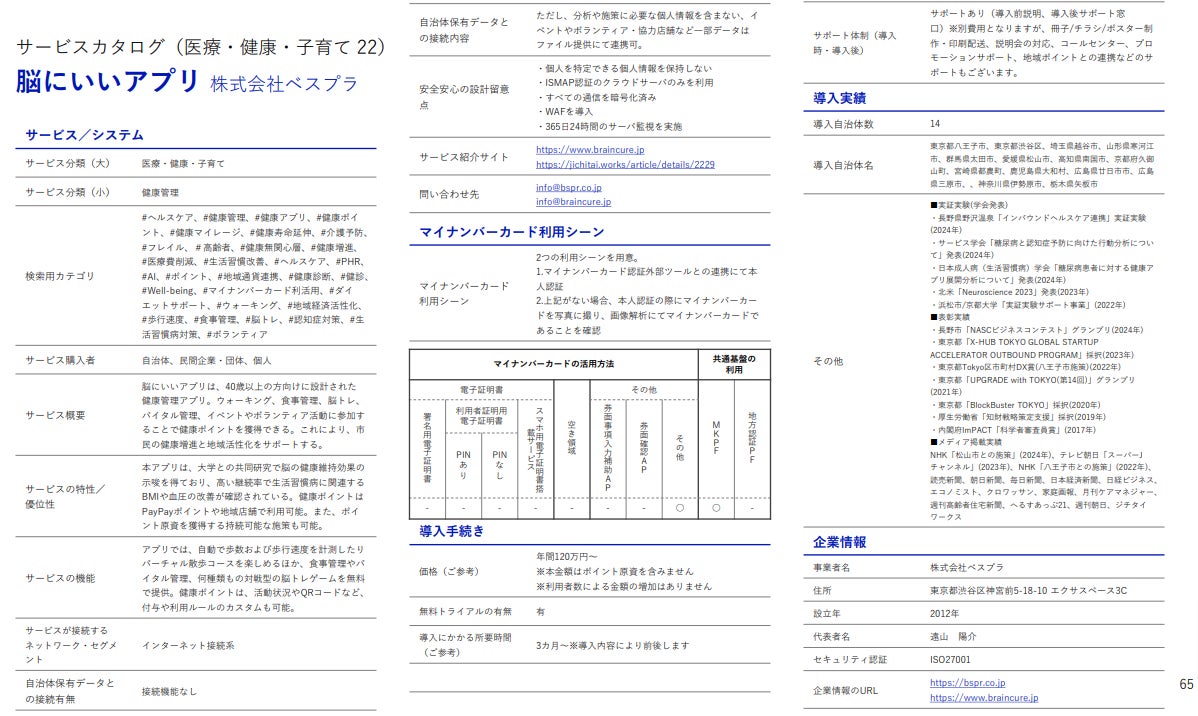Select the value 14 for 導入自治体数

click(x=935, y=124)
